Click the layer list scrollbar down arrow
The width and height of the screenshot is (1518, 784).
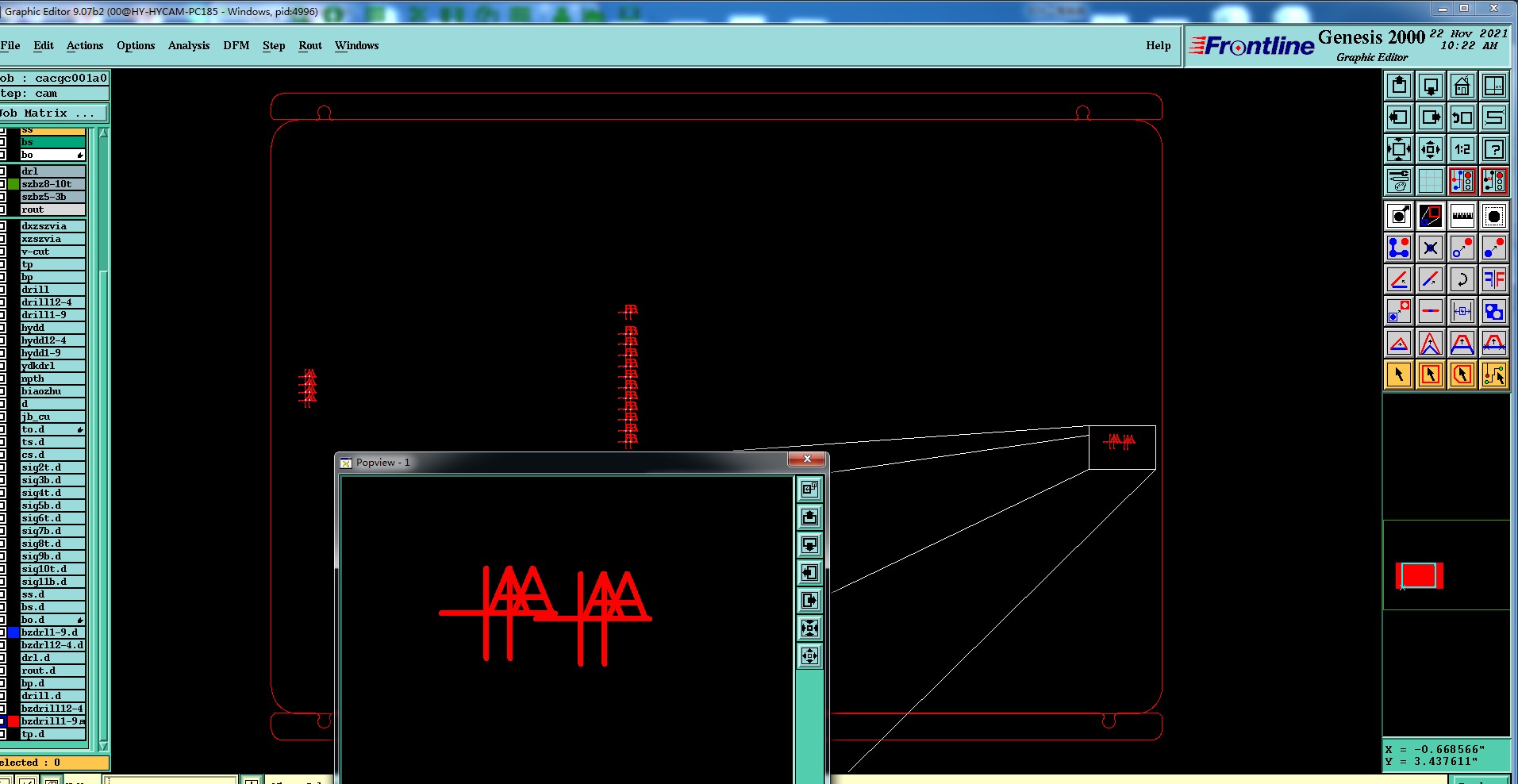(x=103, y=746)
